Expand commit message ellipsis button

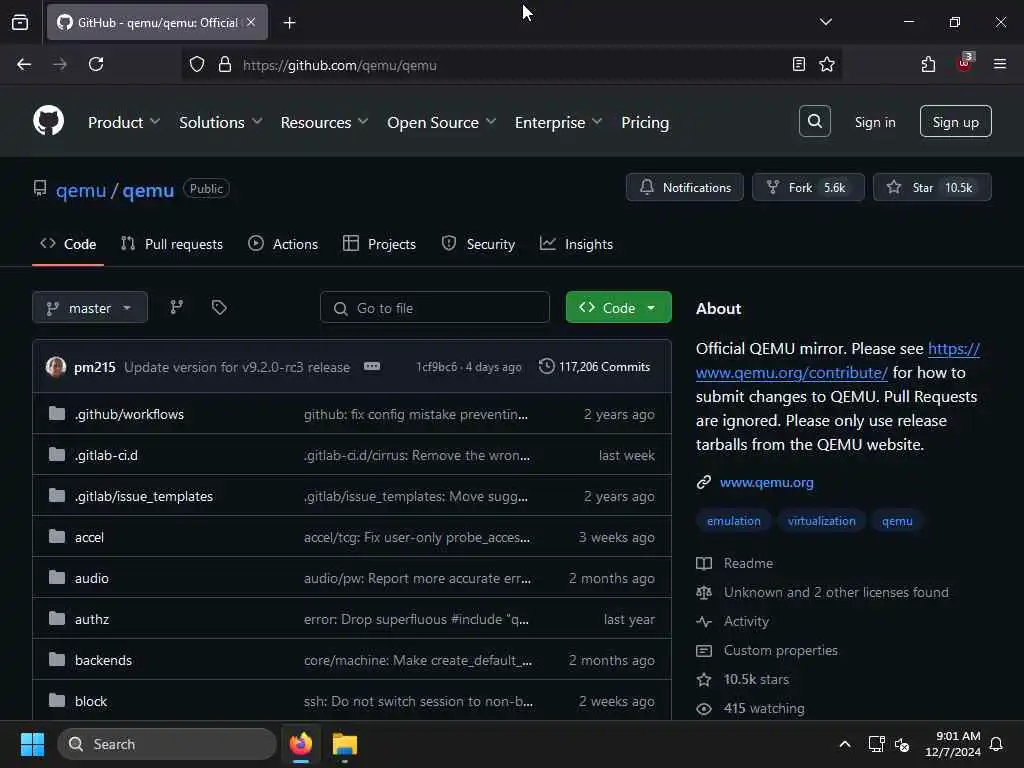click(372, 366)
